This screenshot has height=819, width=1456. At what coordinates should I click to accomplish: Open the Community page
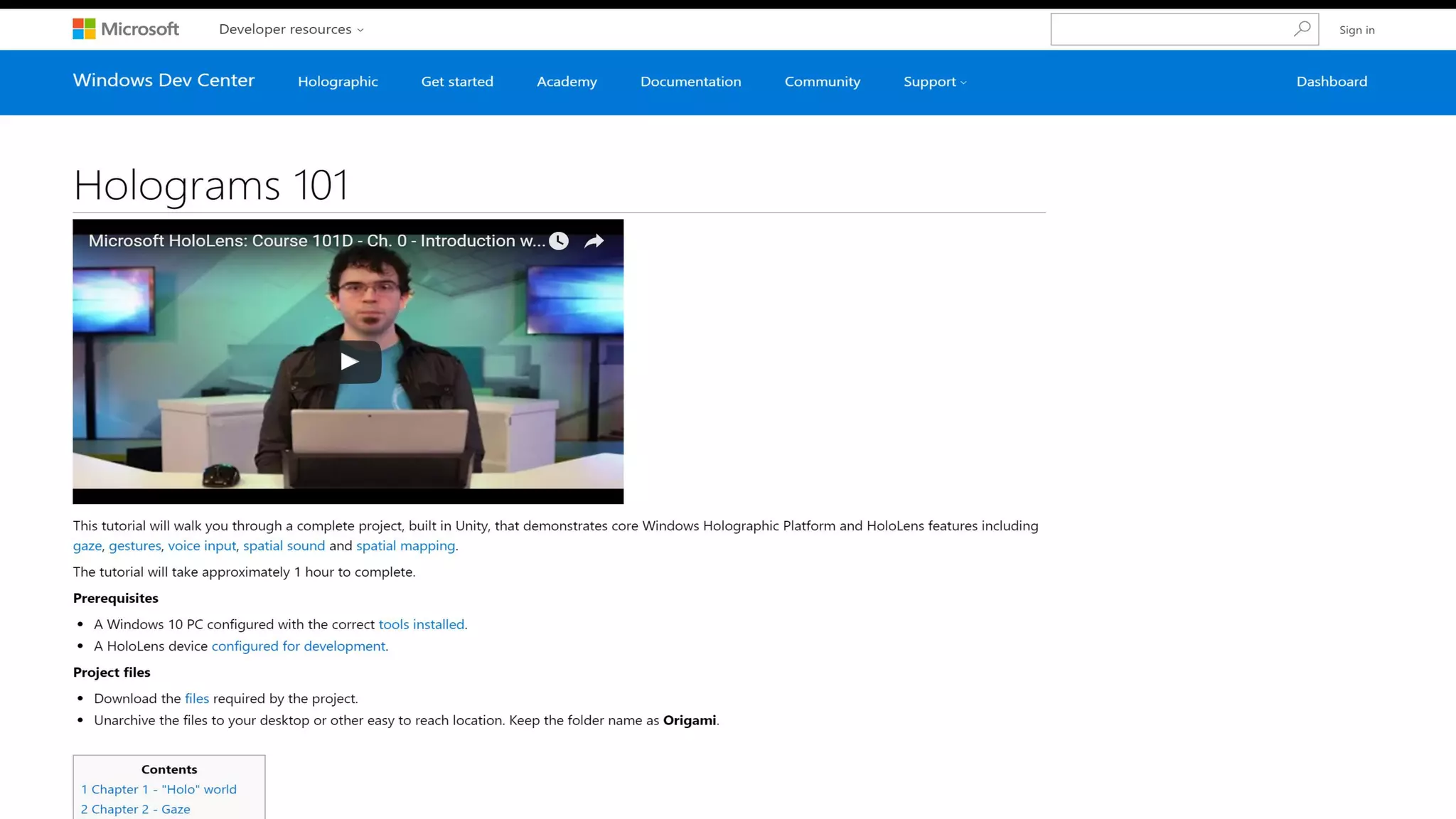pyautogui.click(x=822, y=82)
